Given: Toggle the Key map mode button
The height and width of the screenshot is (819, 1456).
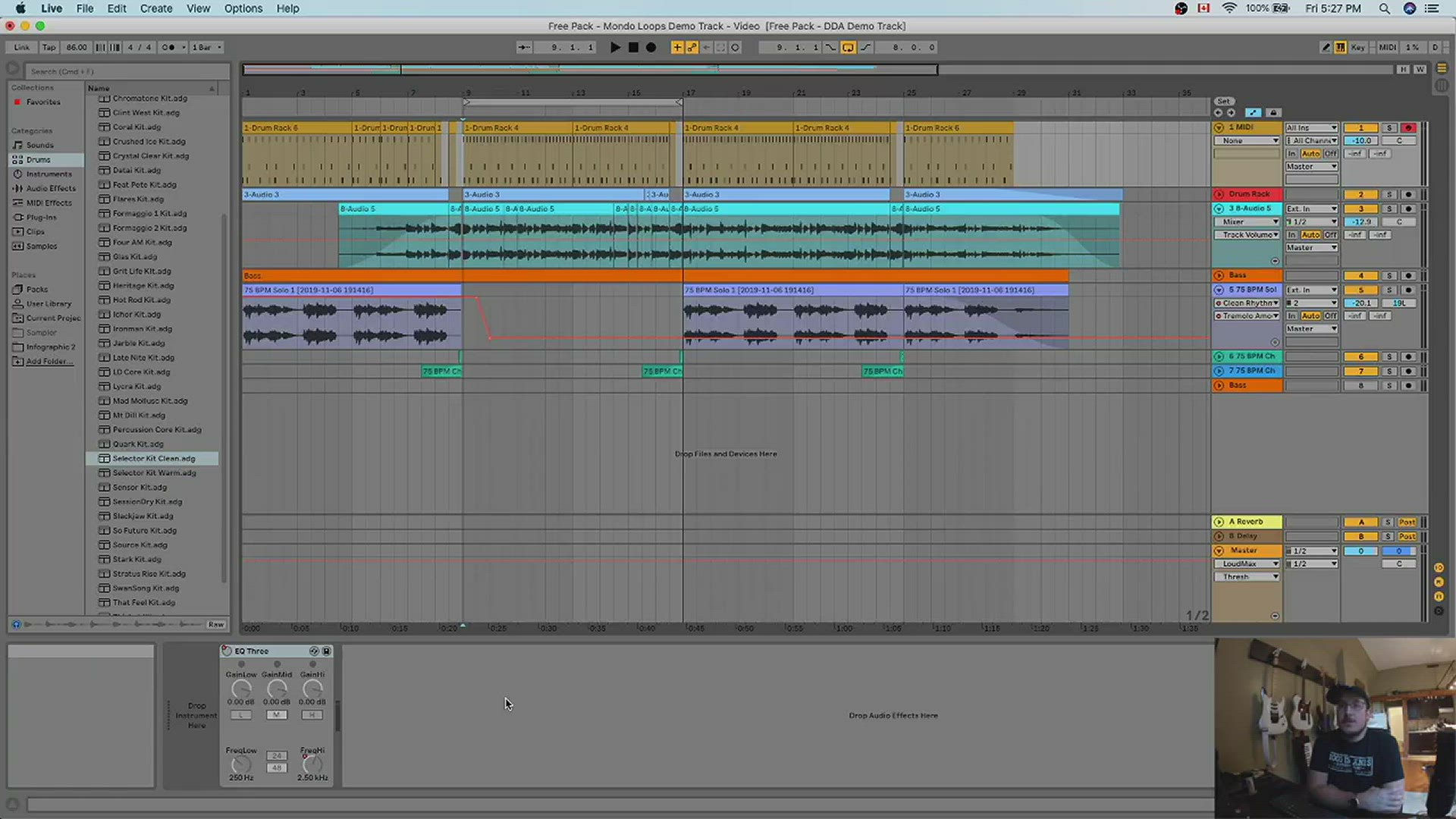Looking at the screenshot, I should (x=1358, y=47).
